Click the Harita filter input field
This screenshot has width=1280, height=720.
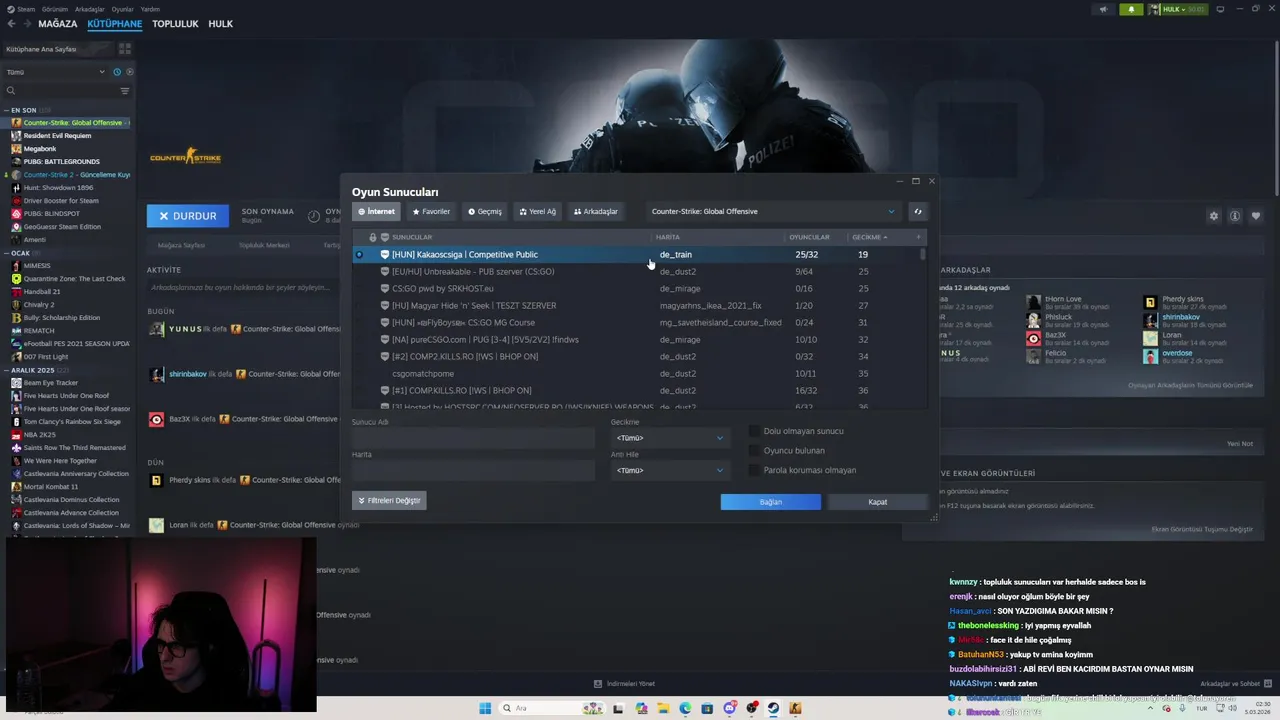point(473,470)
